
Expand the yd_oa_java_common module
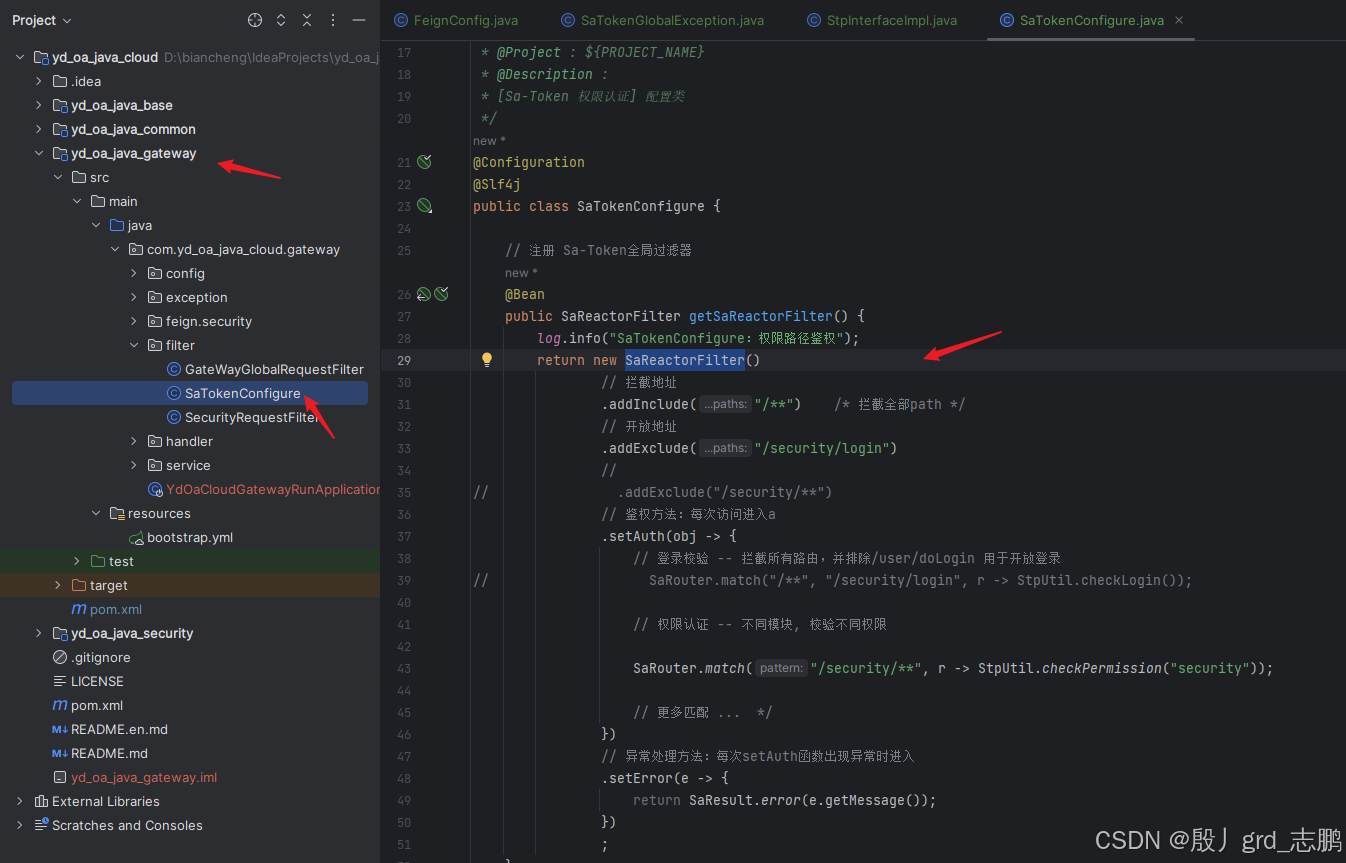tap(39, 129)
